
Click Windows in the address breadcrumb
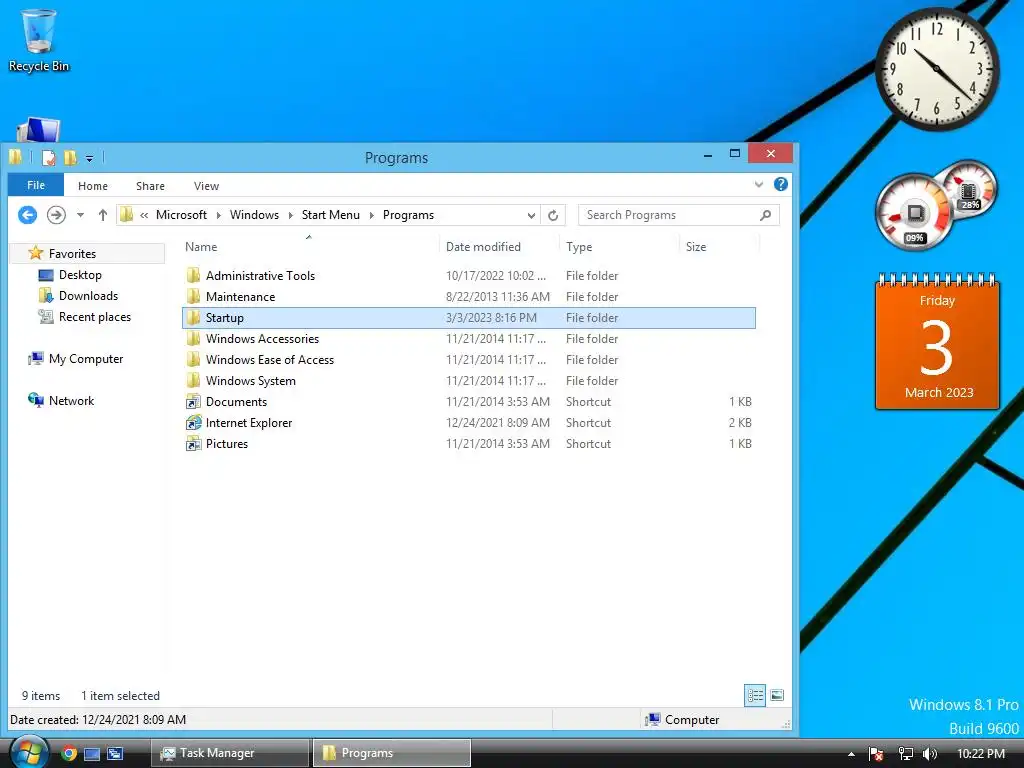(x=254, y=215)
